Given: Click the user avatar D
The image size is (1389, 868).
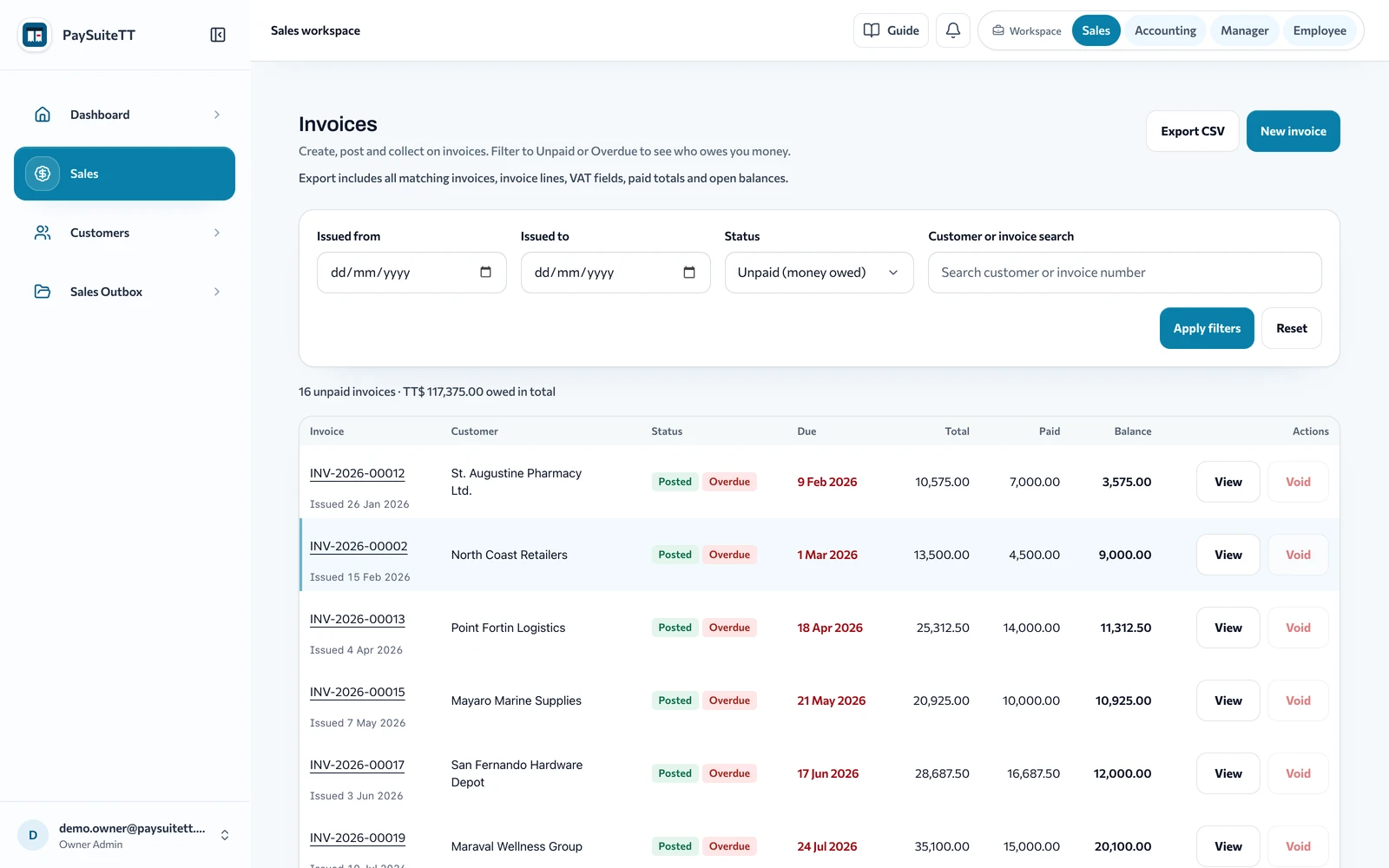Looking at the screenshot, I should [33, 835].
